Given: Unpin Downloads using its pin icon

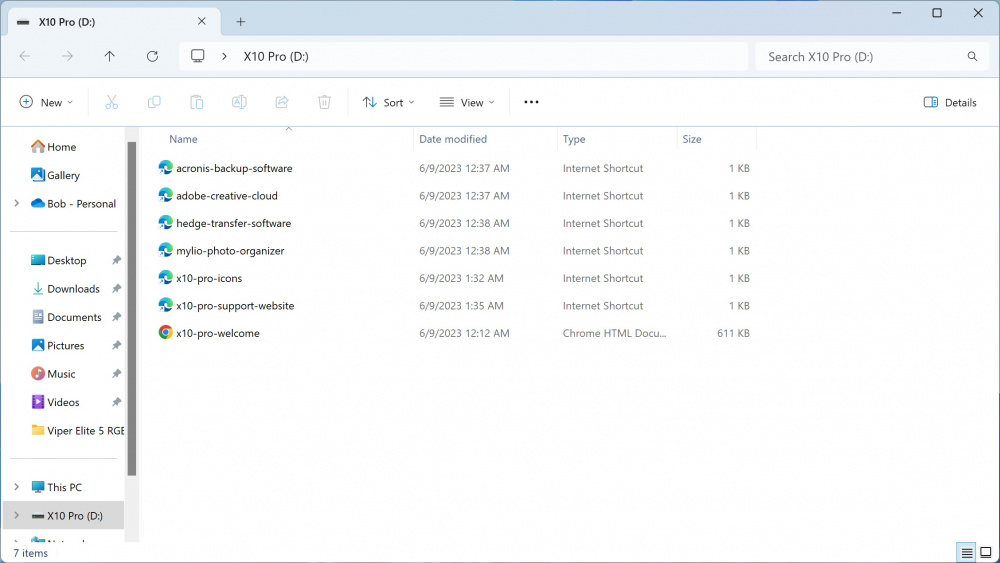Looking at the screenshot, I should tap(116, 289).
